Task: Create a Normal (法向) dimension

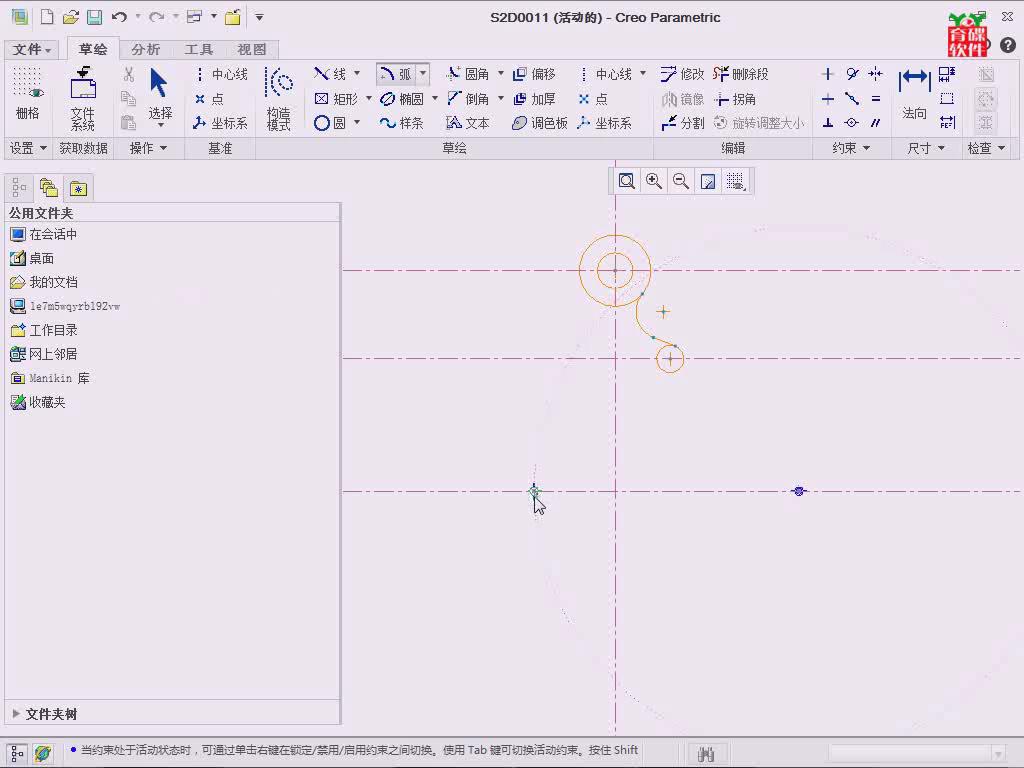Action: coord(914,95)
